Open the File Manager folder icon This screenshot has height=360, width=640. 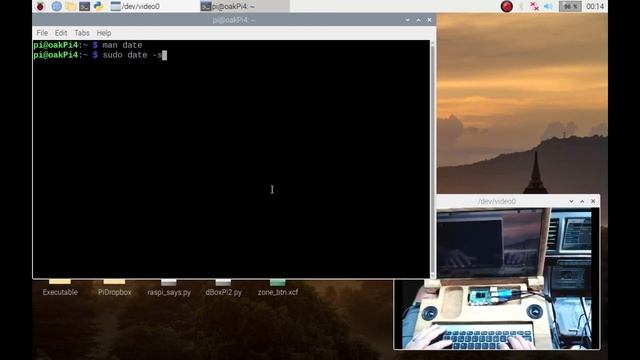click(x=71, y=6)
